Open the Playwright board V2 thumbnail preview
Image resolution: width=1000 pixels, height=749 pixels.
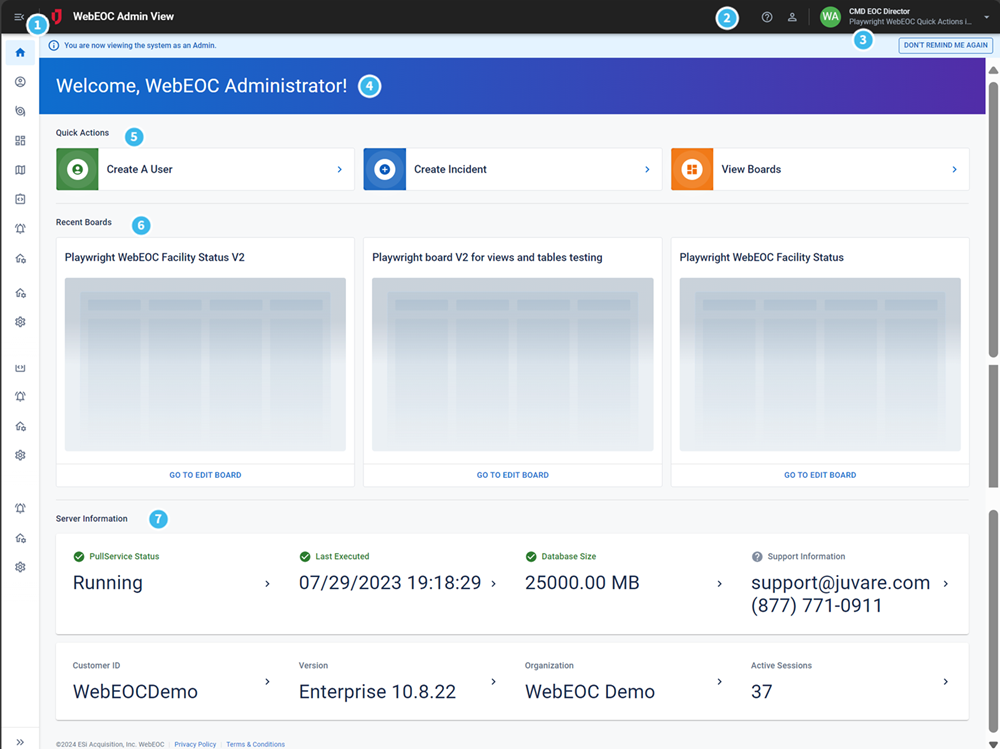click(x=512, y=363)
